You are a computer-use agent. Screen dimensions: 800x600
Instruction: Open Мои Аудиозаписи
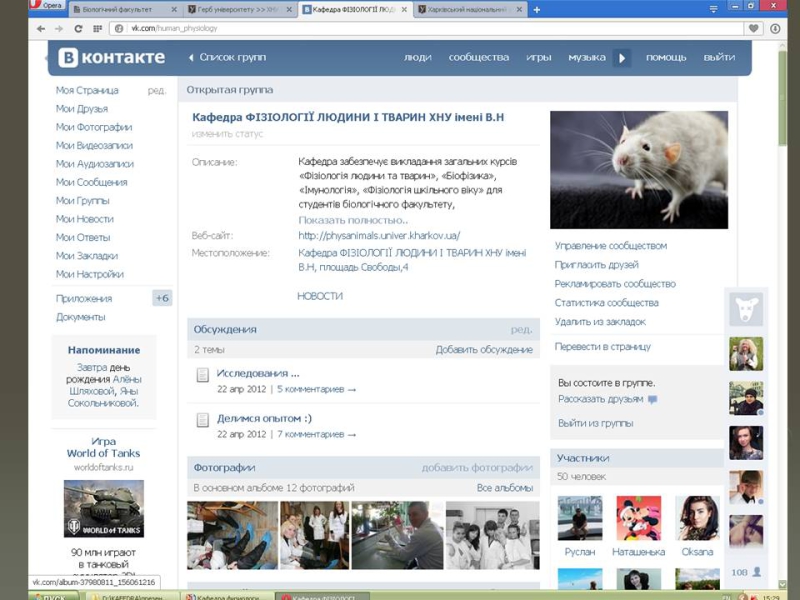[95, 164]
